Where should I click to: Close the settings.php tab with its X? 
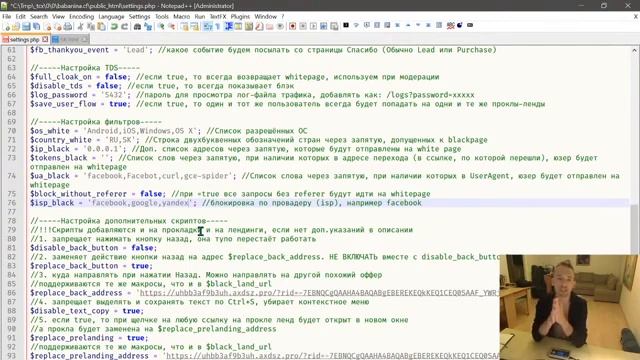45,39
